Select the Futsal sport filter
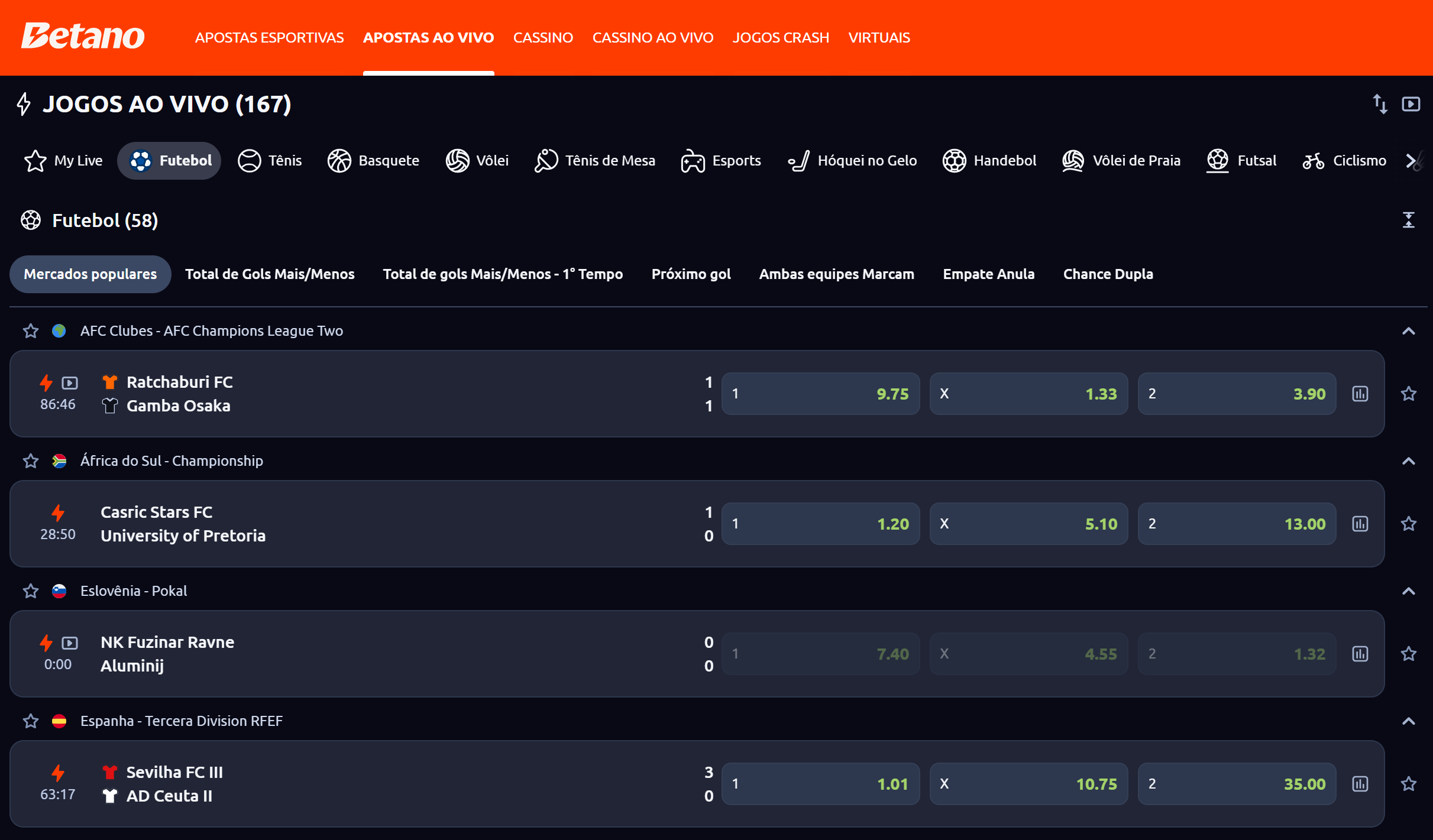 1241,161
